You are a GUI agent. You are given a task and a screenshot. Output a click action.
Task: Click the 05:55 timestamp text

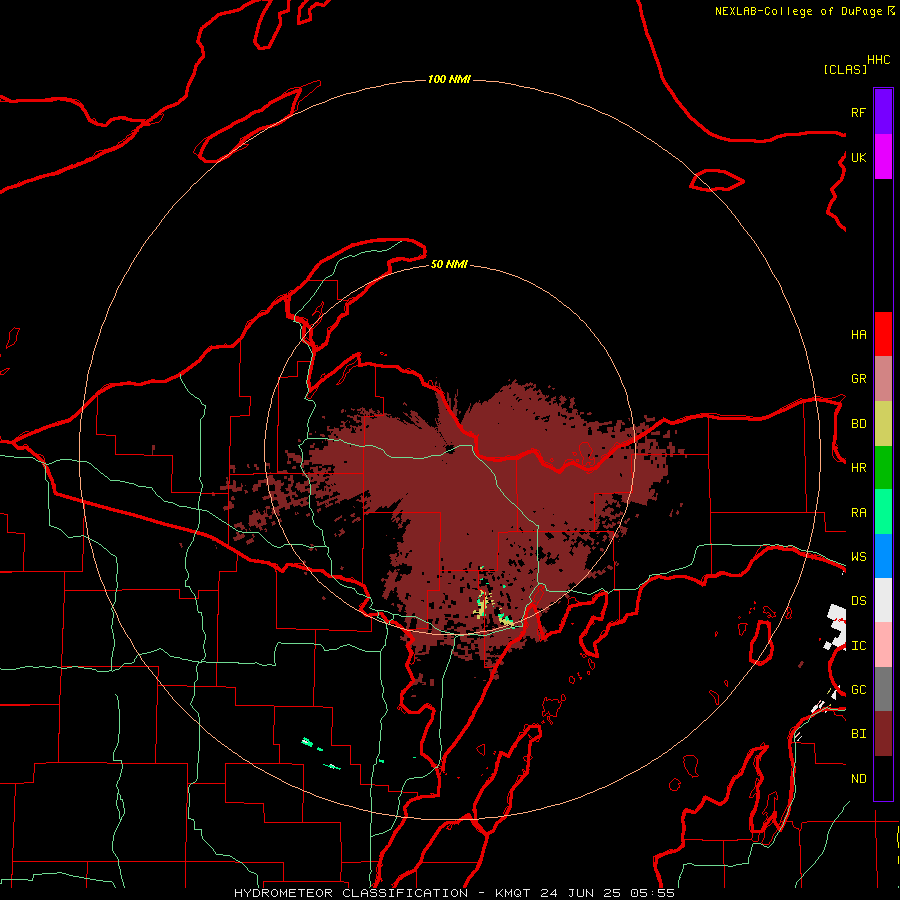pos(652,893)
